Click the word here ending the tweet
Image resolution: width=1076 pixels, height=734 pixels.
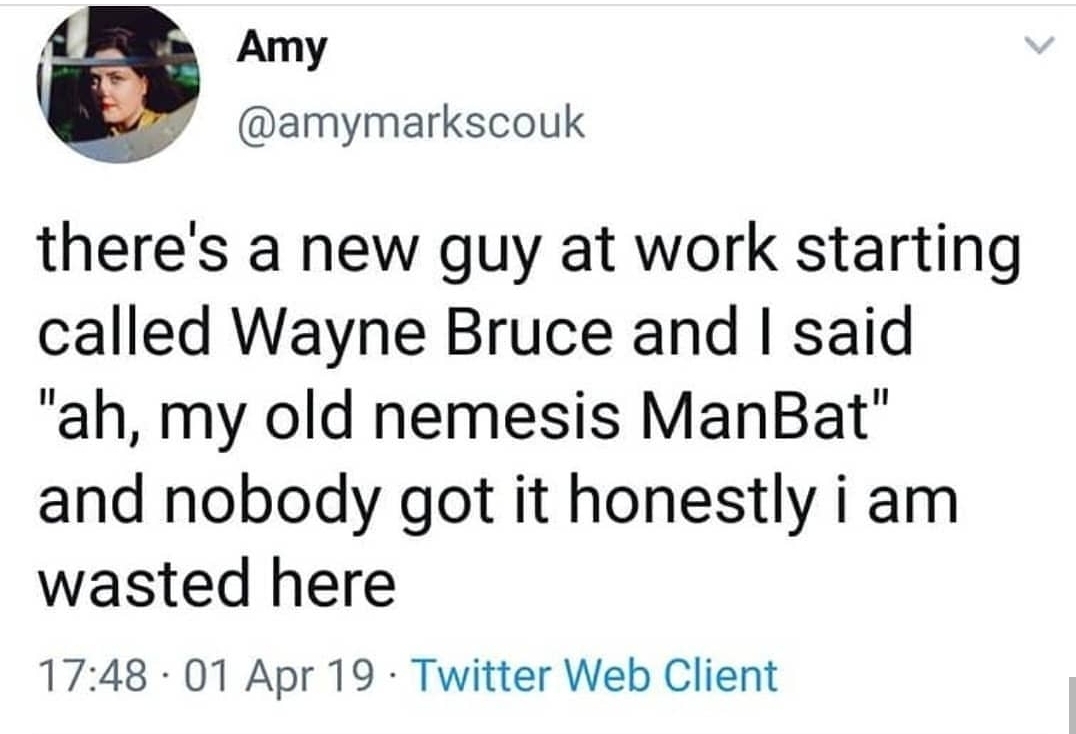[332, 584]
